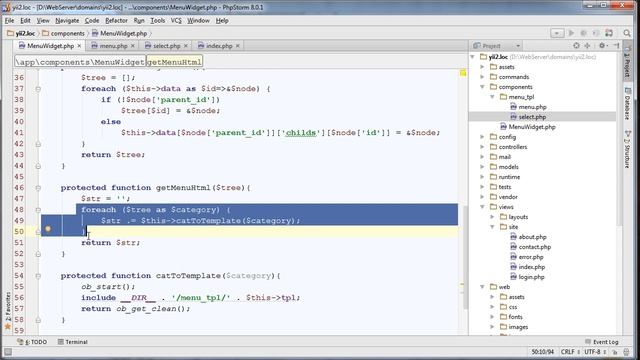The width and height of the screenshot is (640, 360).
Task: Open the Event Log
Action: coord(602,342)
